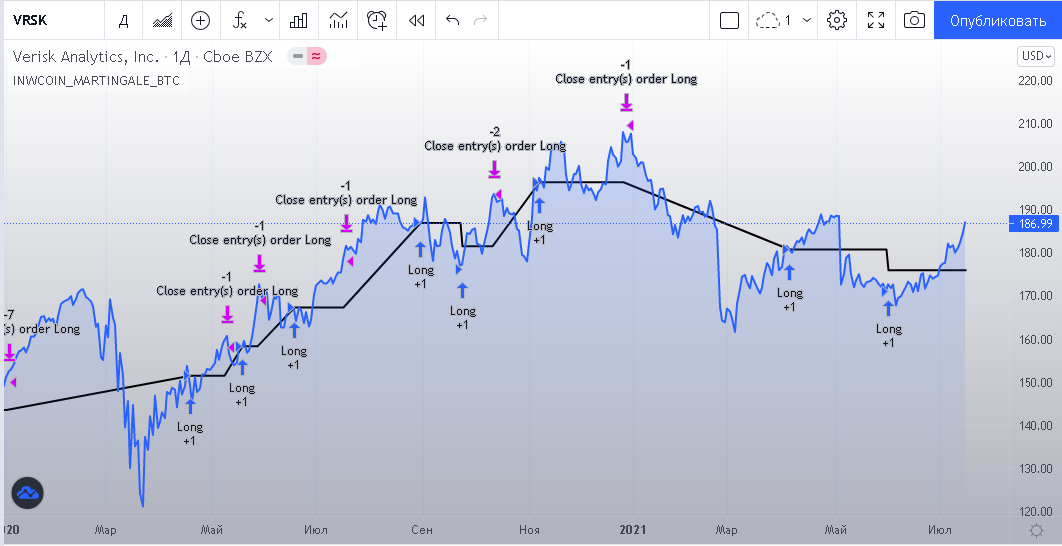
Task: Enter fullscreen mode
Action: coord(876,20)
